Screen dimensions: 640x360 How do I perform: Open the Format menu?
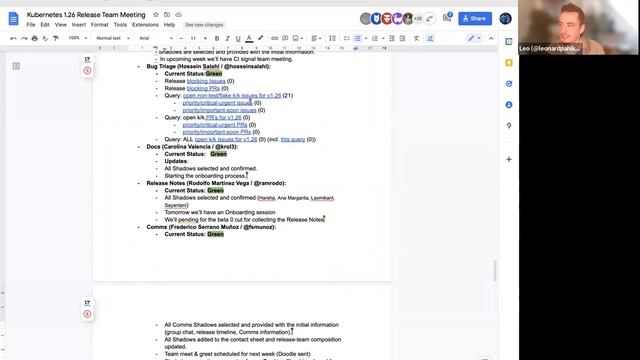100,25
